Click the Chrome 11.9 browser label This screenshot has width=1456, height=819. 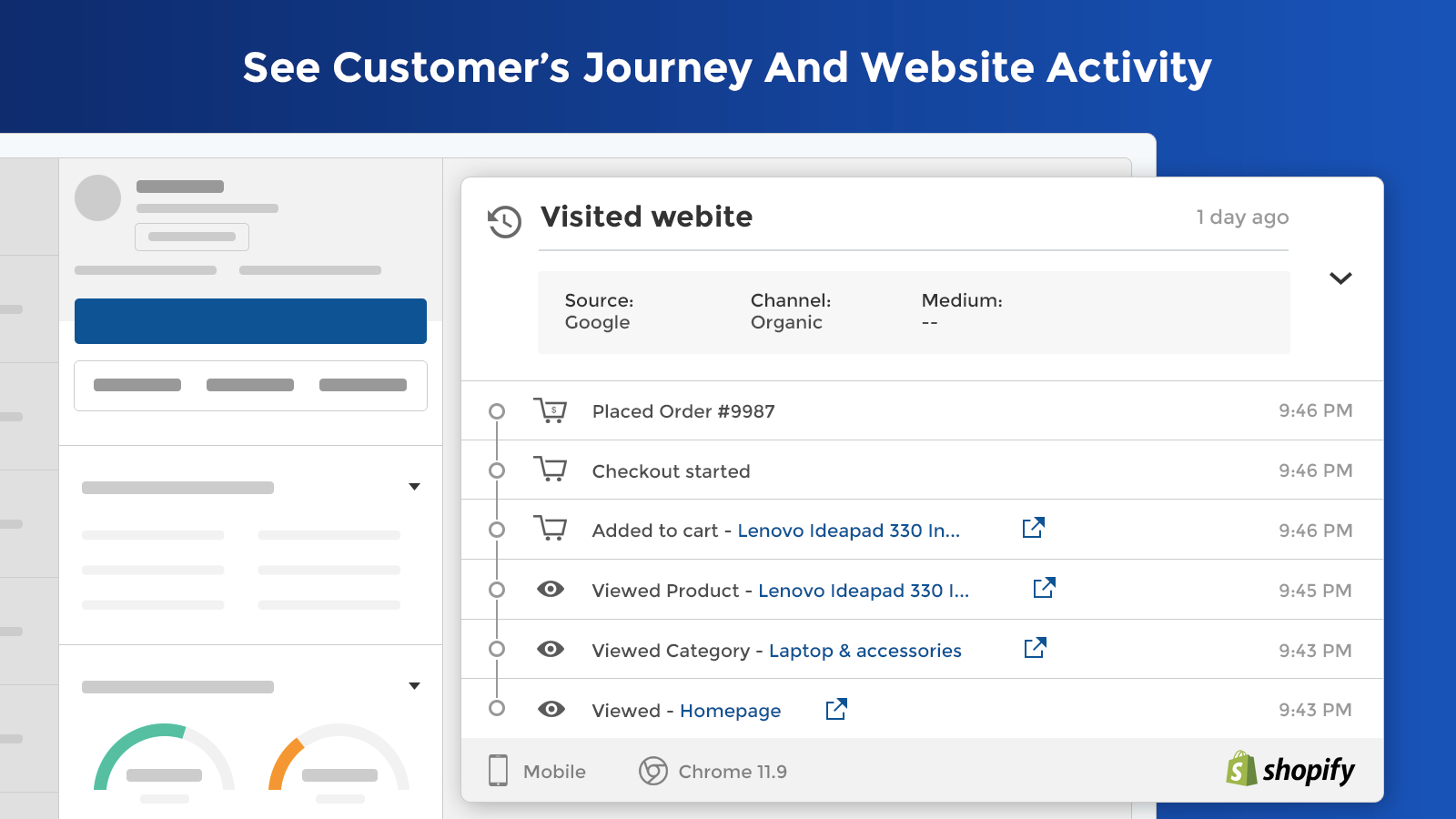[733, 772]
